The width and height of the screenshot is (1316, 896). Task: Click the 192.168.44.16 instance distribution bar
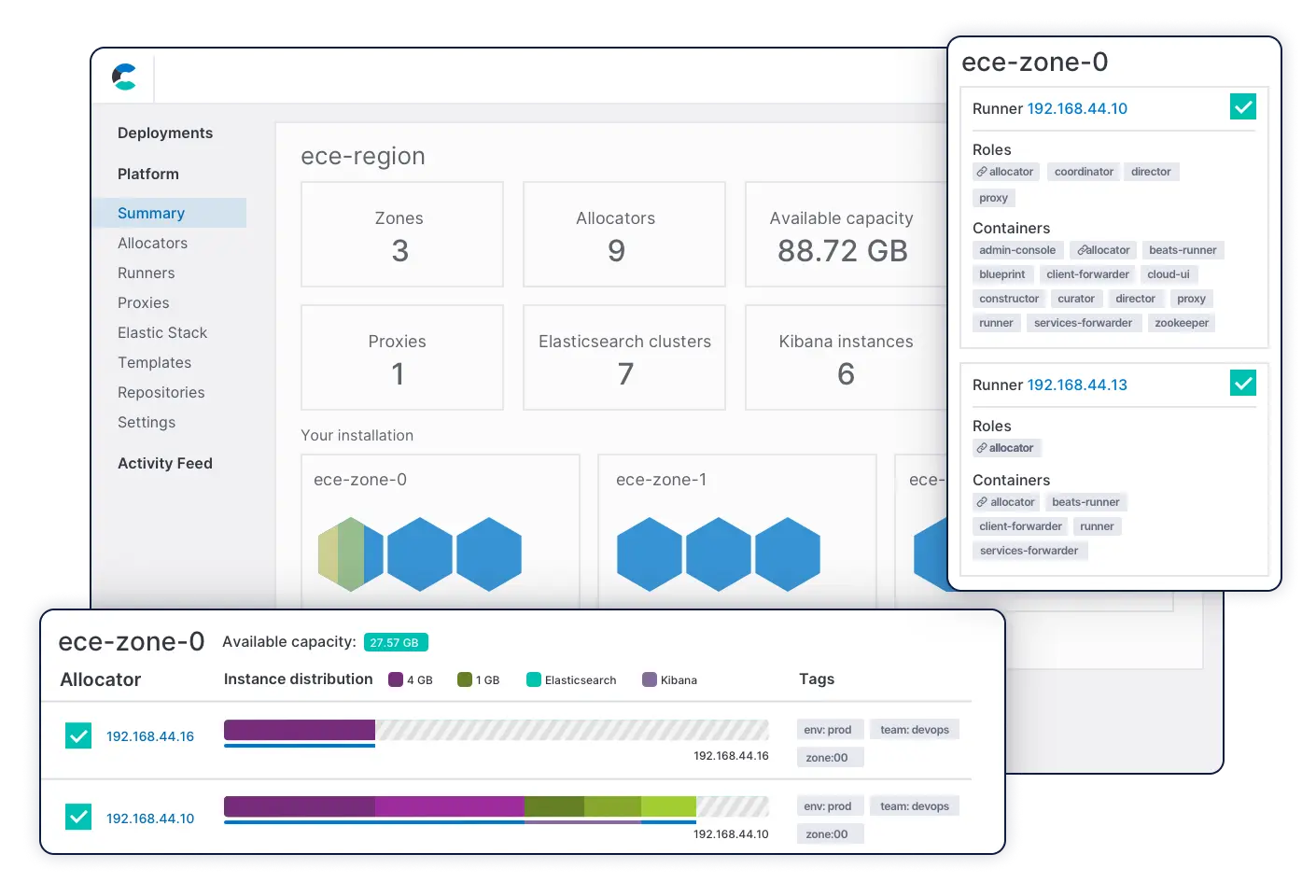(496, 730)
